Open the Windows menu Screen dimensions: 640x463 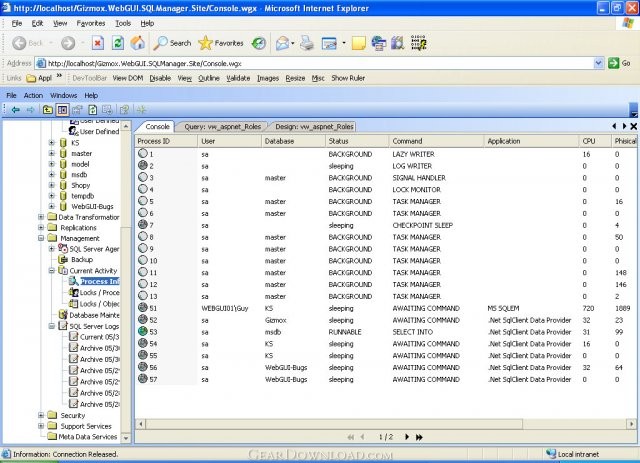click(63, 96)
